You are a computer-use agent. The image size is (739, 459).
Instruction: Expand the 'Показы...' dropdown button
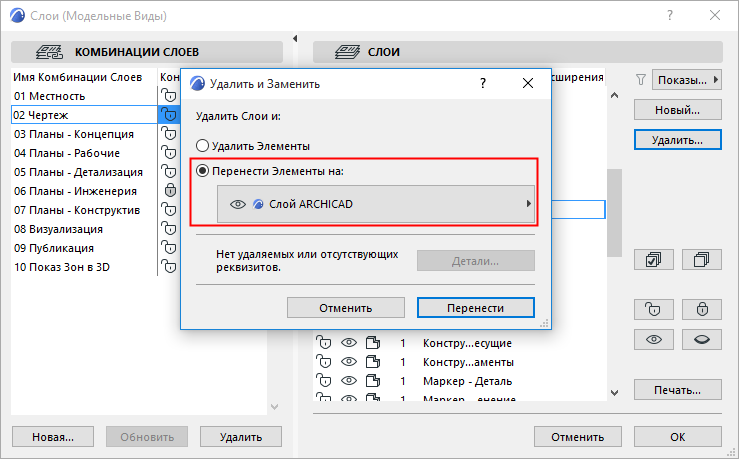pos(686,78)
